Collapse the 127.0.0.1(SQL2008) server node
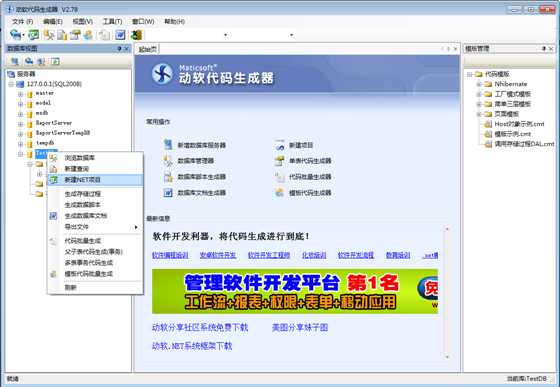Screen dimensions: 560x387 [11, 84]
